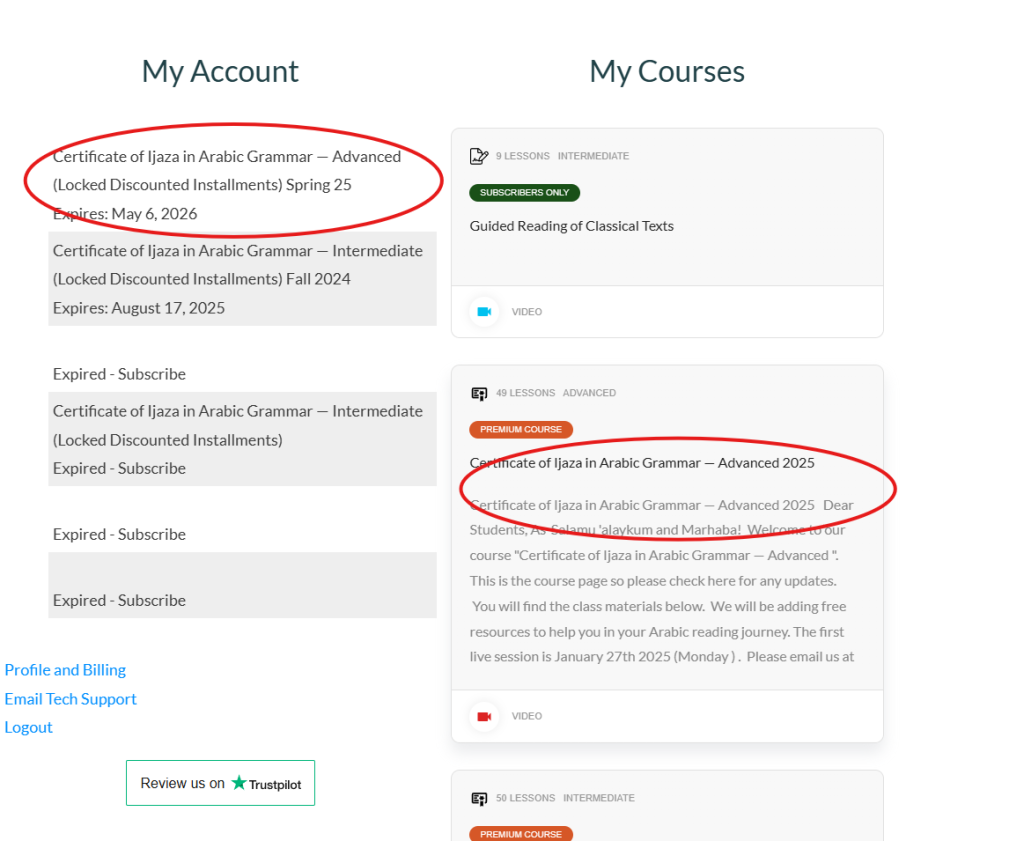
Task: Click INTERMEDIATE label on Guided Reading card
Action: click(x=593, y=156)
